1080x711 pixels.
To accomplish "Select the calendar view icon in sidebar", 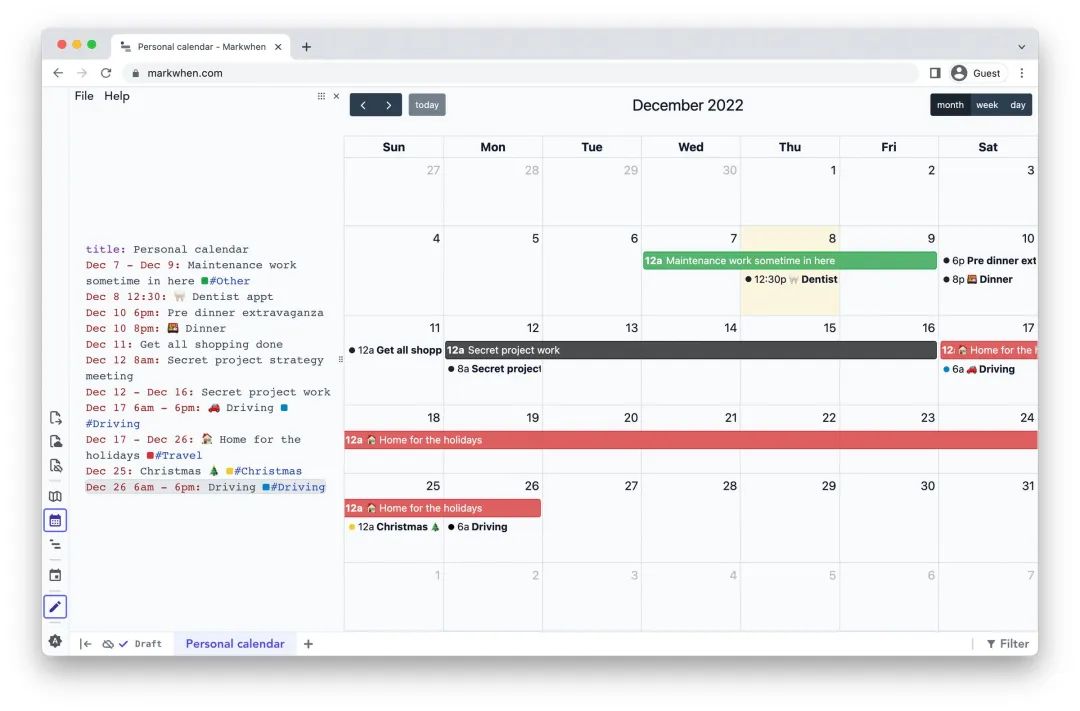I will pyautogui.click(x=55, y=521).
